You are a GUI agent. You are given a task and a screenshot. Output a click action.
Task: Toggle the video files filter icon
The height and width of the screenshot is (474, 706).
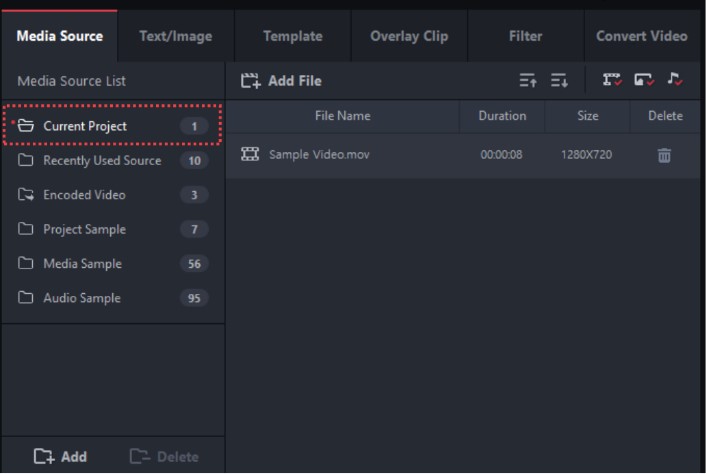pyautogui.click(x=612, y=80)
